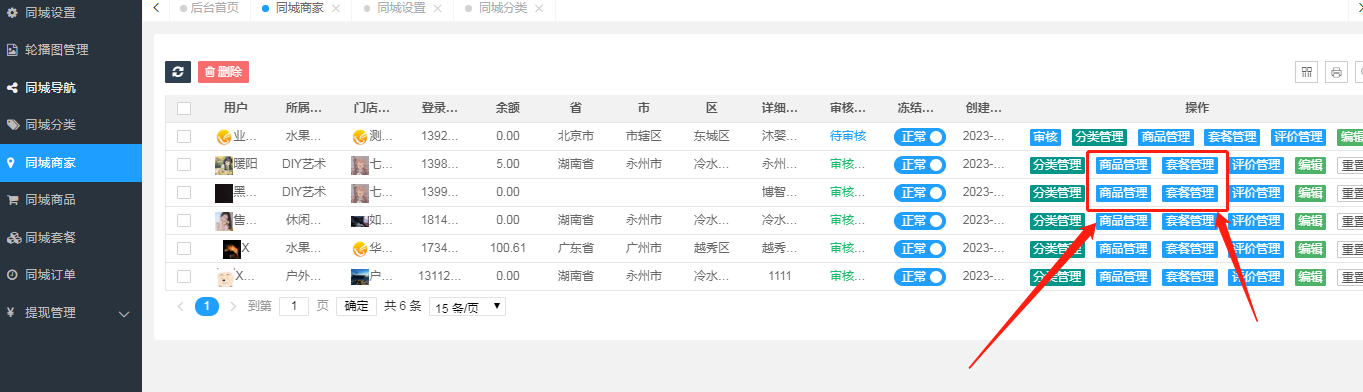Image resolution: width=1363 pixels, height=392 pixels.
Task: Go to next page with right arrow
Action: (233, 307)
